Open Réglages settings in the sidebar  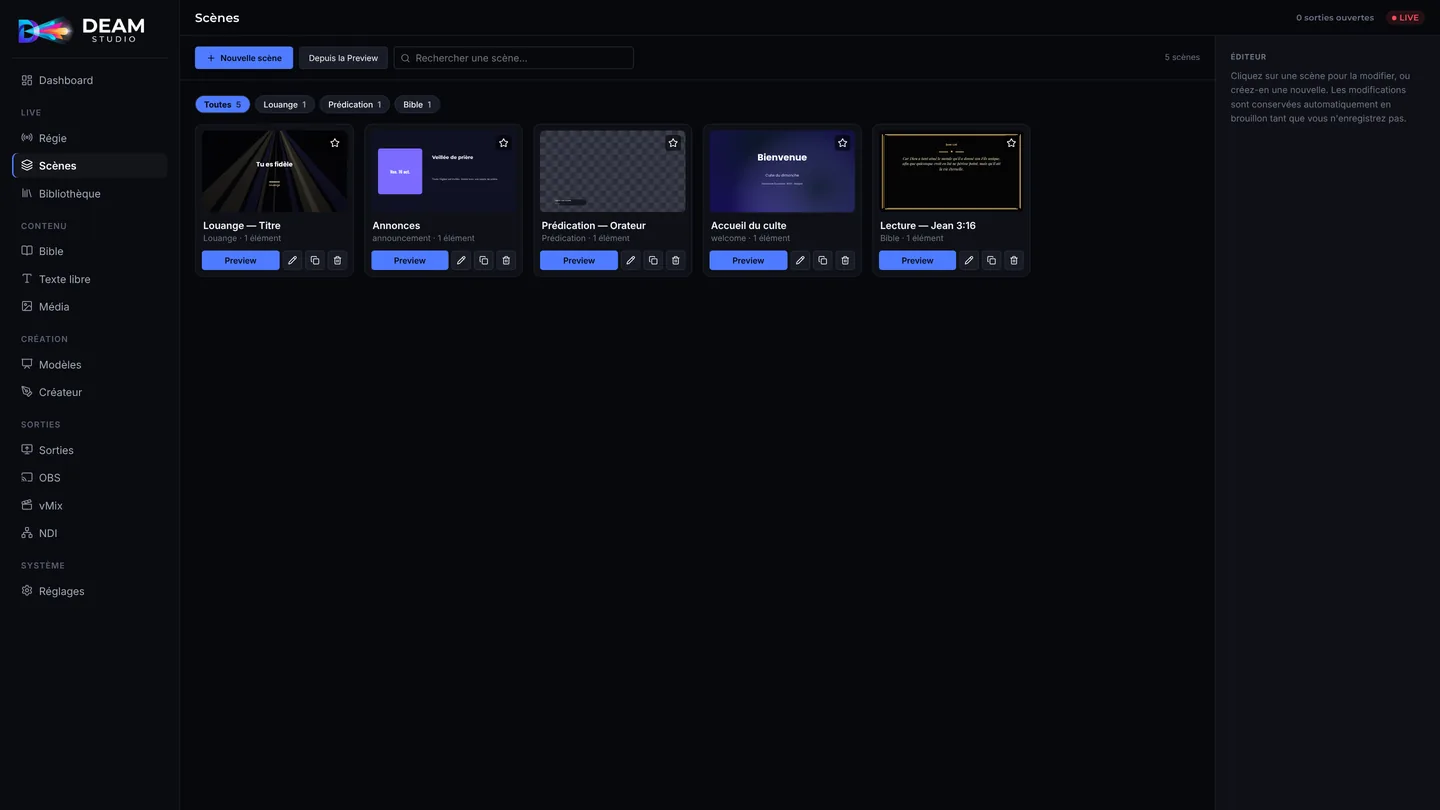click(90, 591)
